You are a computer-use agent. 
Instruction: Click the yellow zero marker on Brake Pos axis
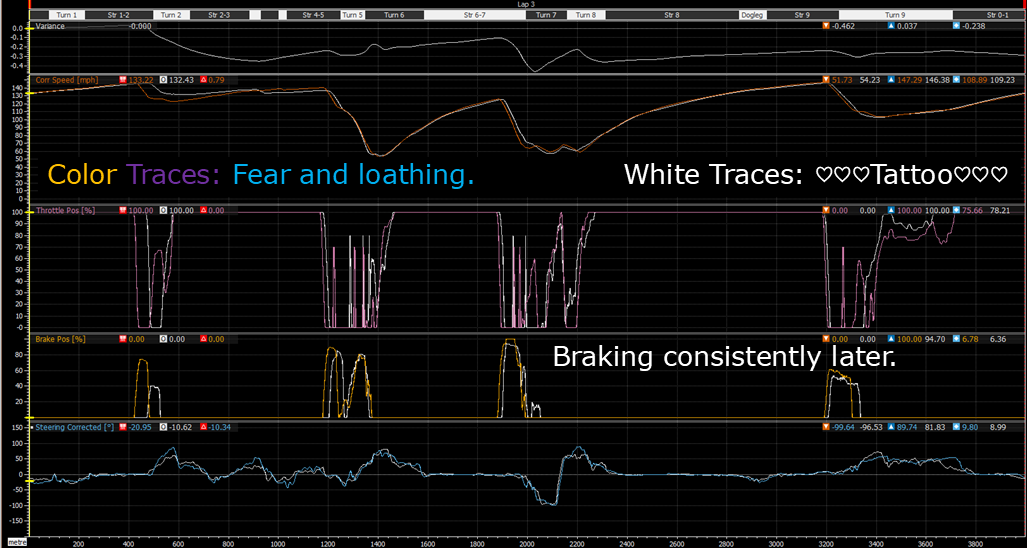(x=29, y=418)
